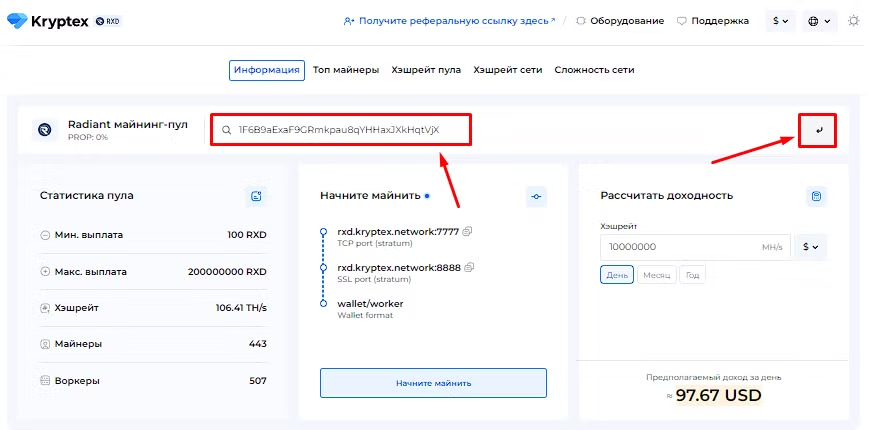875x430 pixels.
Task: Click the search magnifier icon
Action: (x=226, y=130)
